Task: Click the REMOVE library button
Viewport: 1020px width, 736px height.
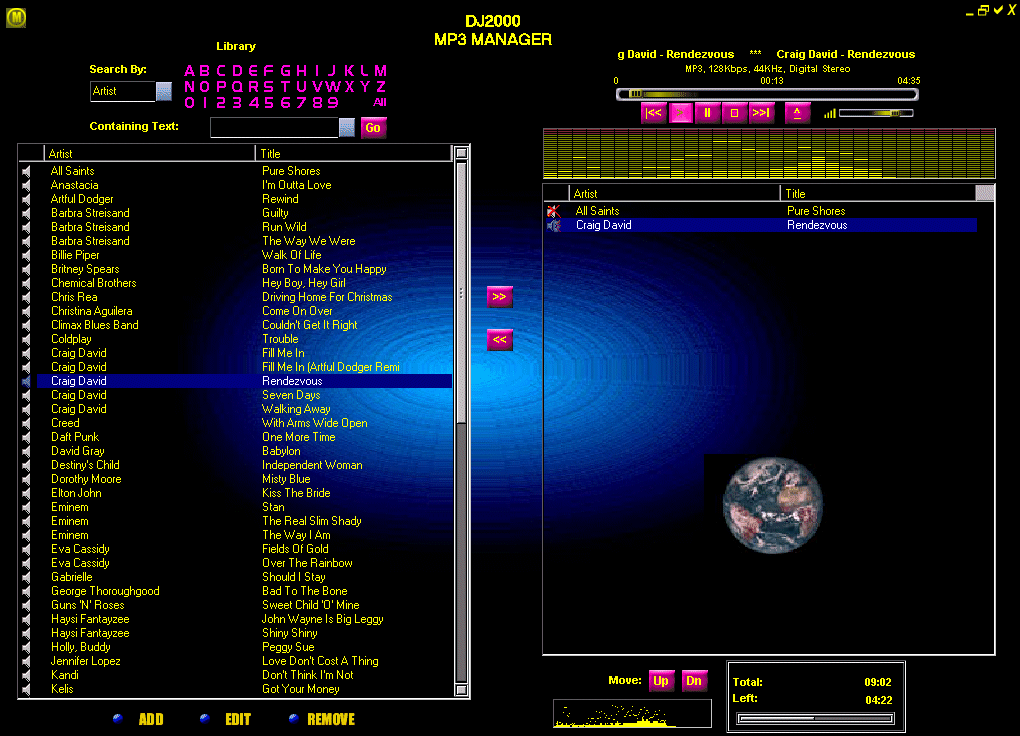Action: 331,719
